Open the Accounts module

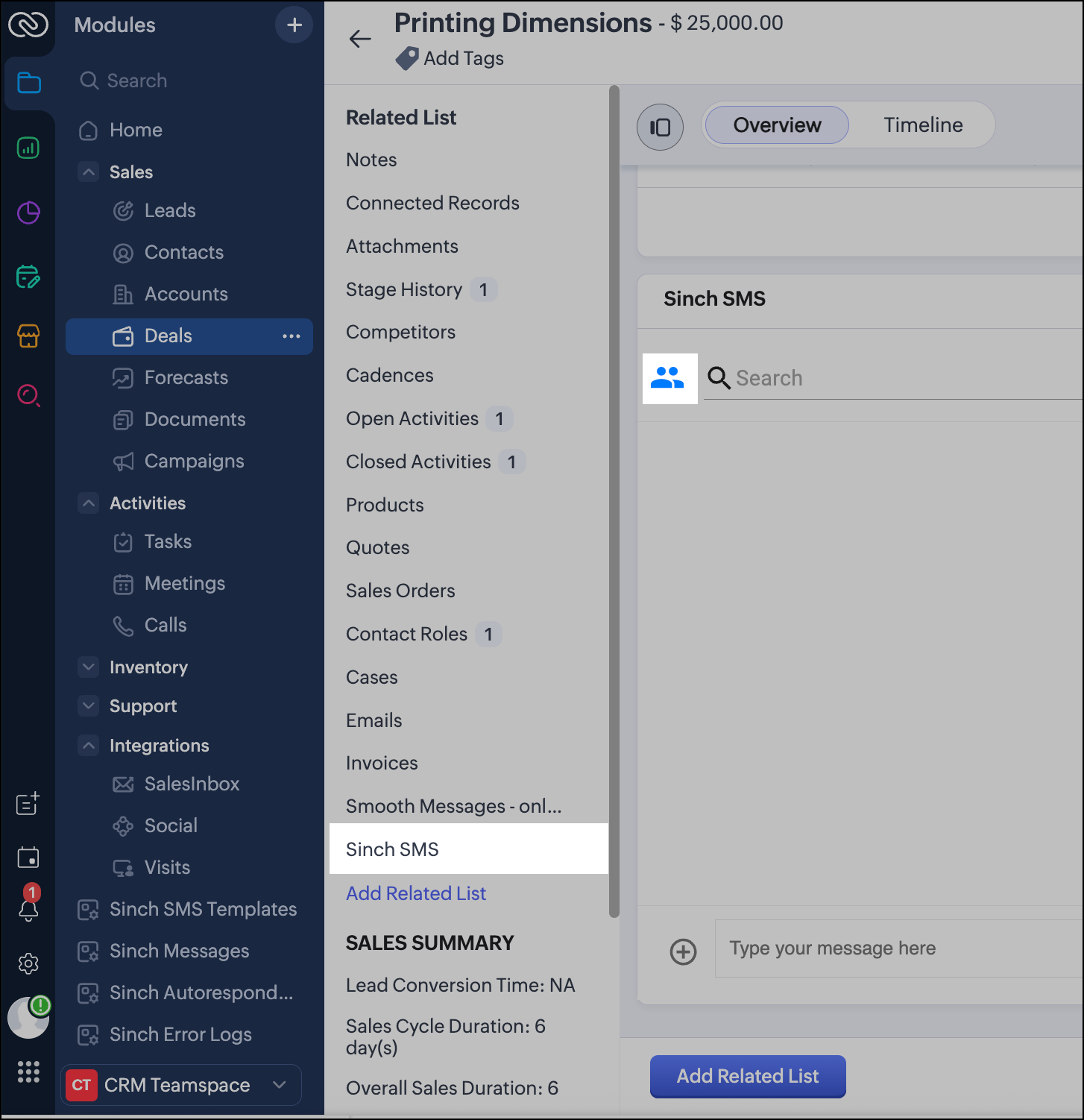point(186,294)
